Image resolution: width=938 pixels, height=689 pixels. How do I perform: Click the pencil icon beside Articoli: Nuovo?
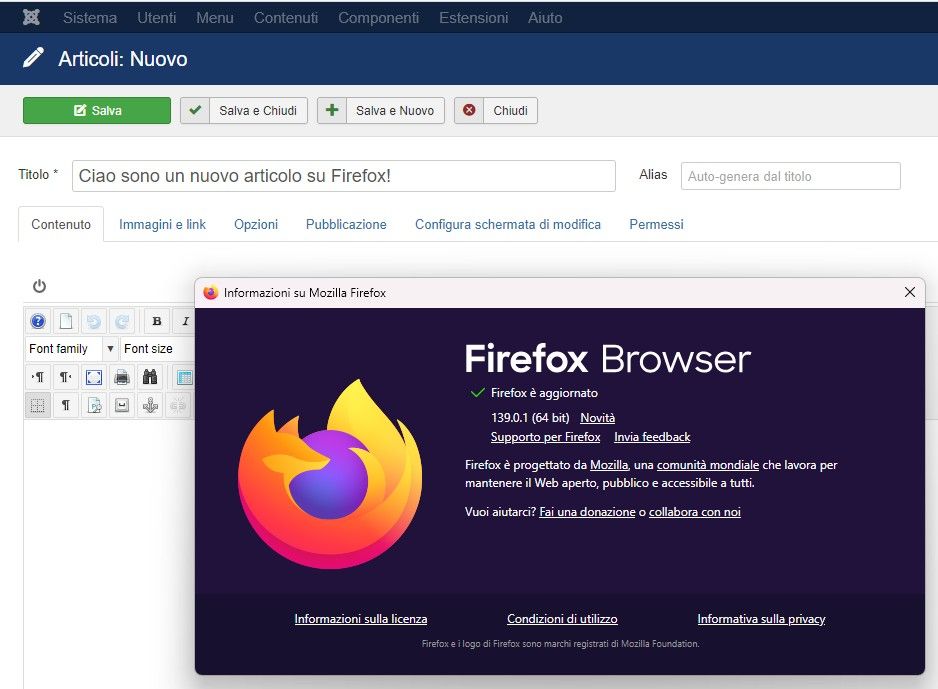point(33,58)
